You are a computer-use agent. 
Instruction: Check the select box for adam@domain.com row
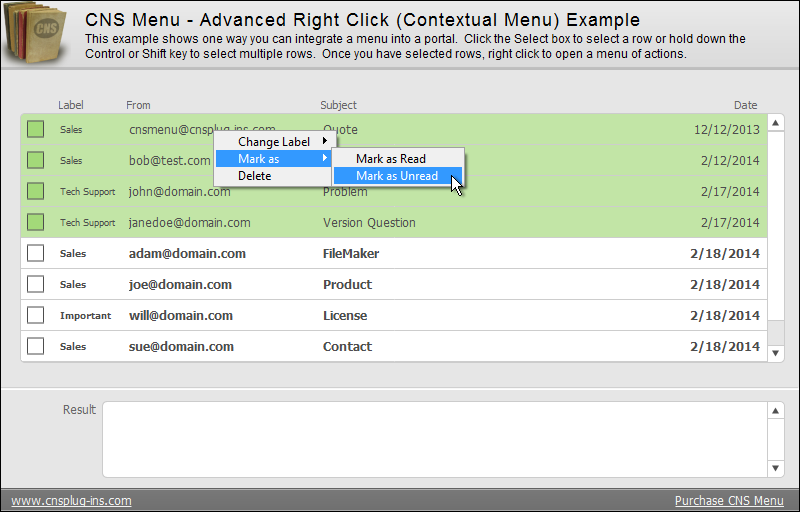(x=36, y=253)
